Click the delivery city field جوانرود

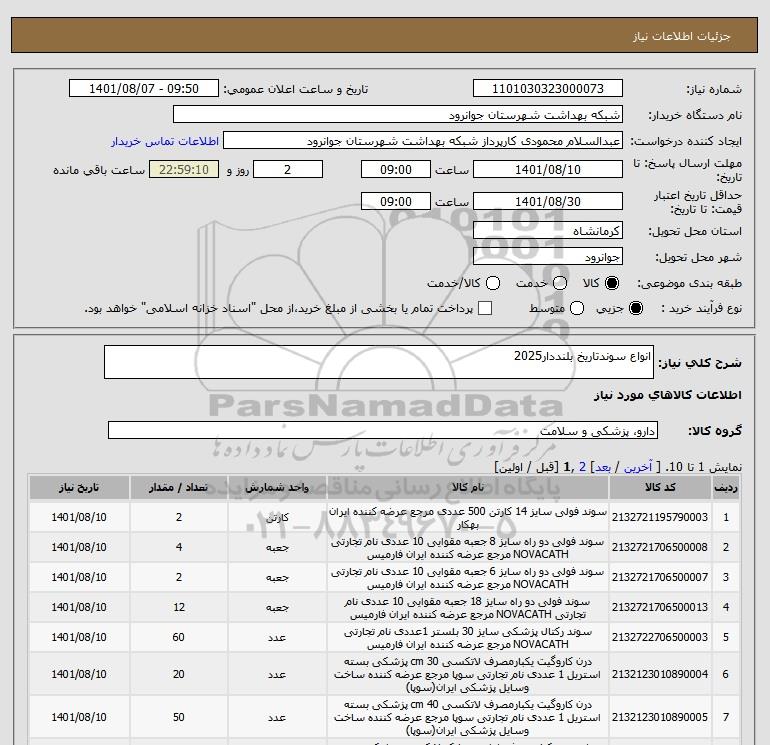(x=548, y=257)
